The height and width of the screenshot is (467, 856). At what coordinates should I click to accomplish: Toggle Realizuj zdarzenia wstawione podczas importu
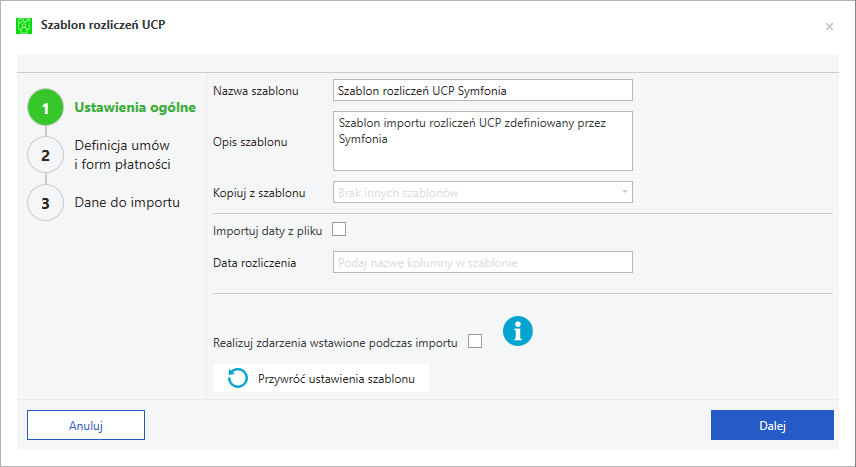(x=475, y=341)
